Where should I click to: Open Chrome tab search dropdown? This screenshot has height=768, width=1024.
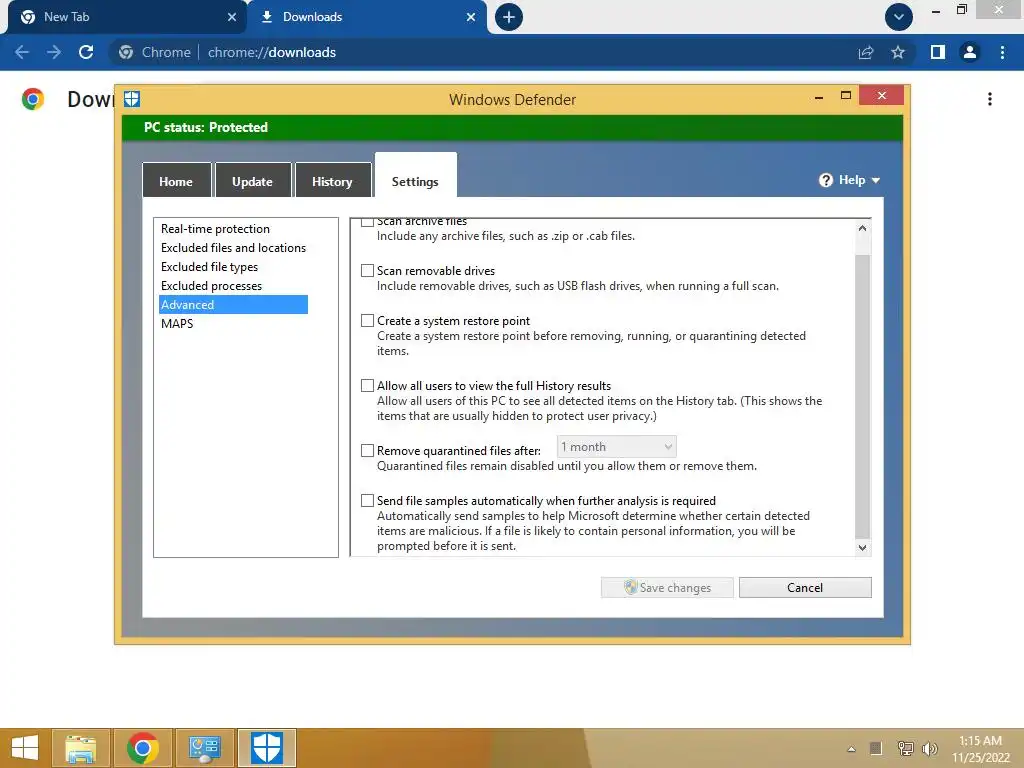click(x=899, y=17)
